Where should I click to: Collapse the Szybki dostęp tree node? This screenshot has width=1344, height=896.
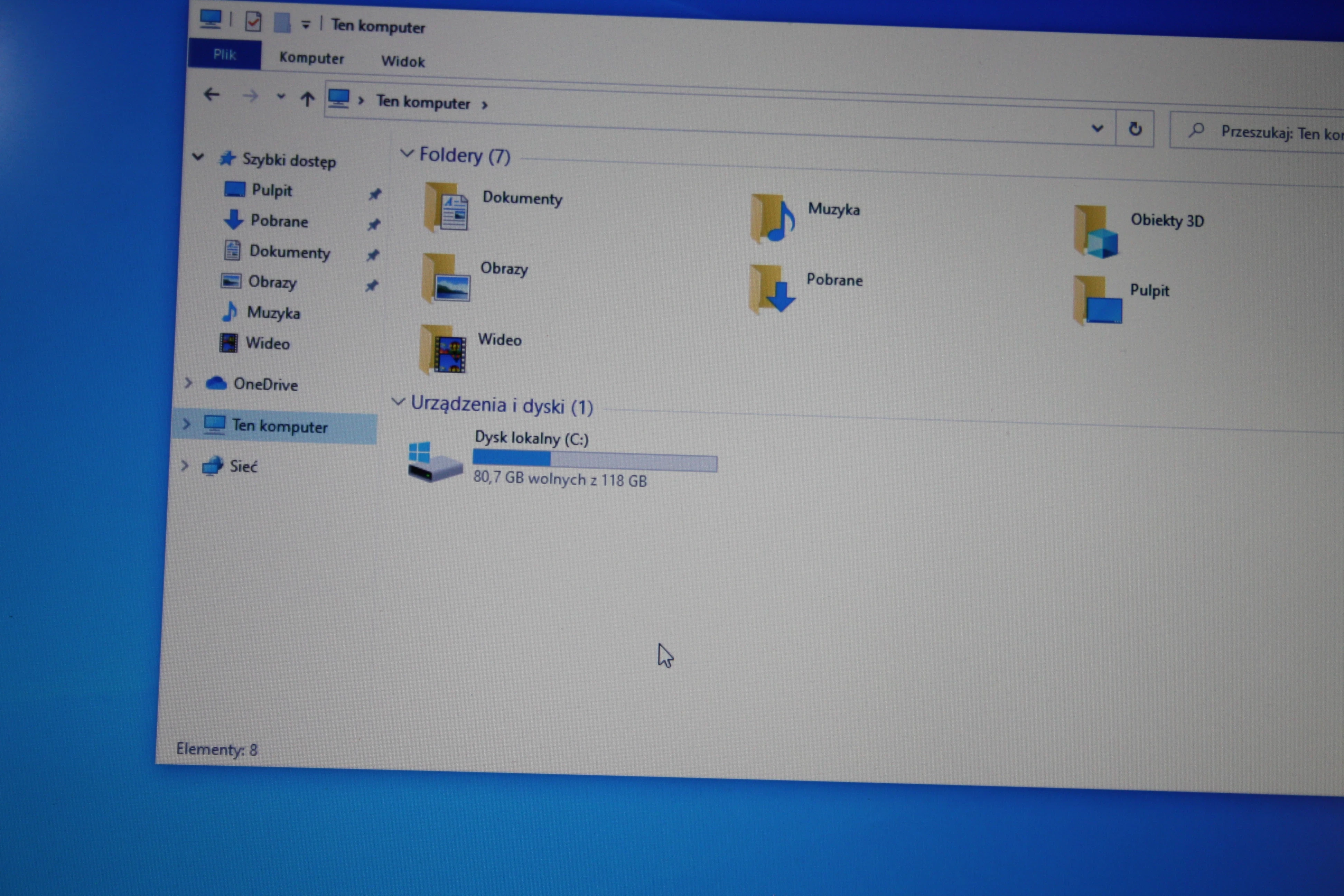pyautogui.click(x=198, y=156)
